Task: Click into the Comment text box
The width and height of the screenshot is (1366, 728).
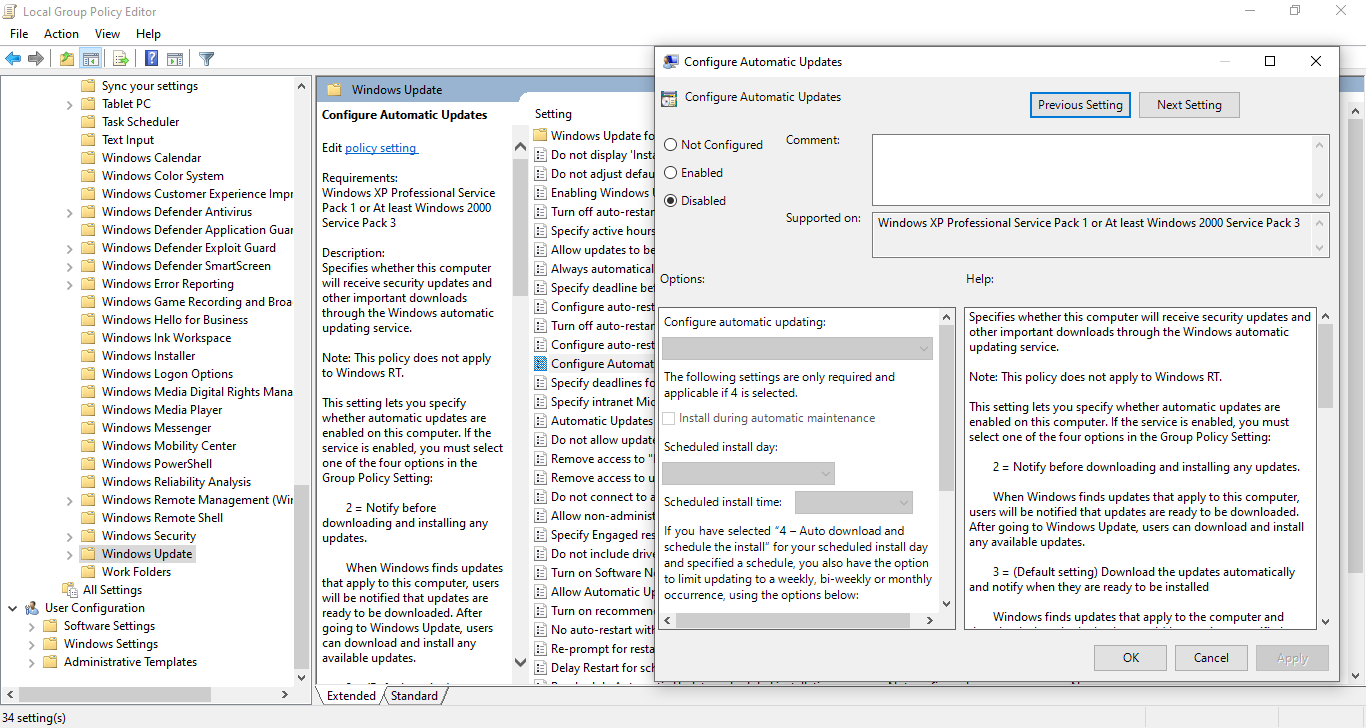Action: click(1093, 170)
